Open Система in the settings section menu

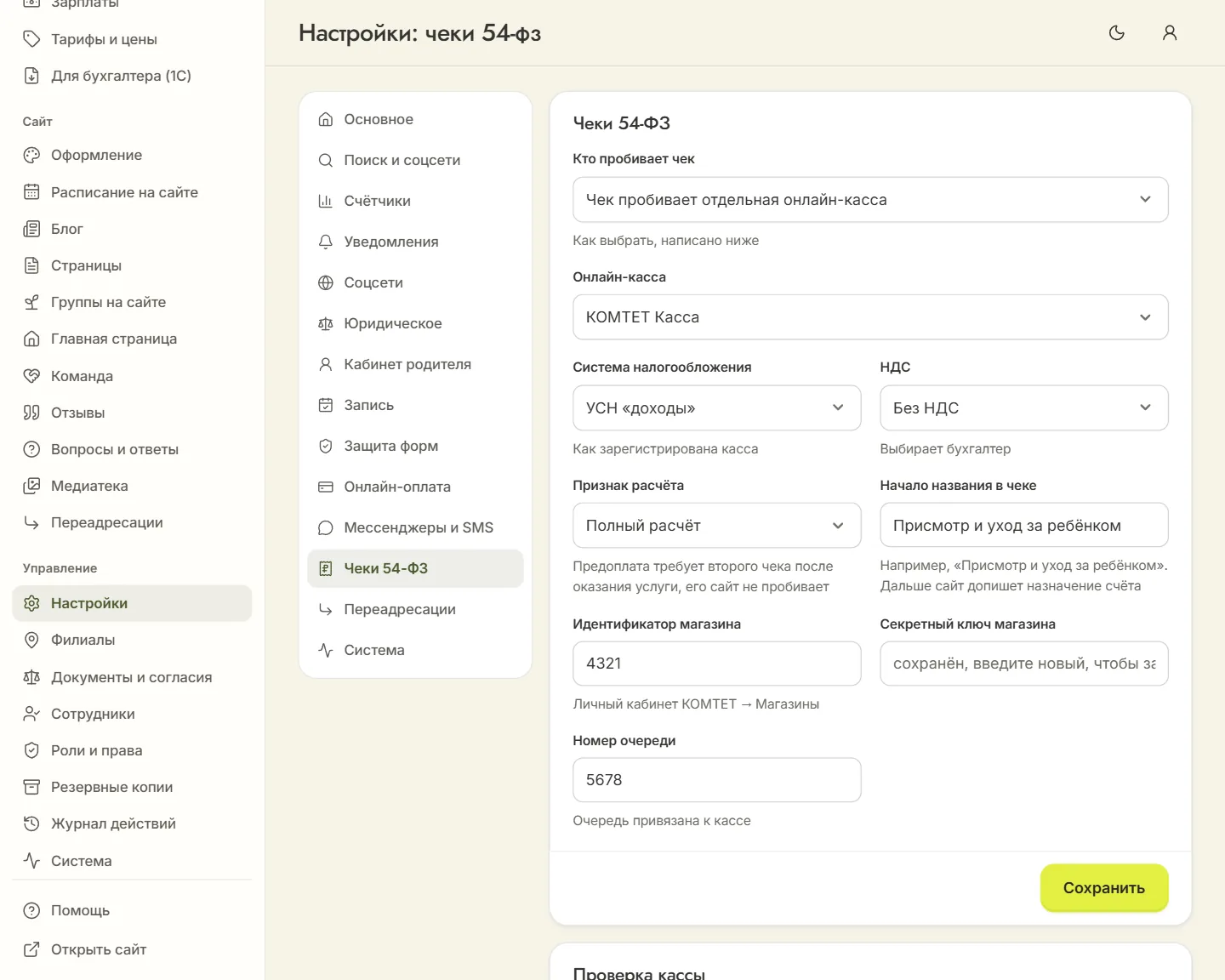(415, 650)
